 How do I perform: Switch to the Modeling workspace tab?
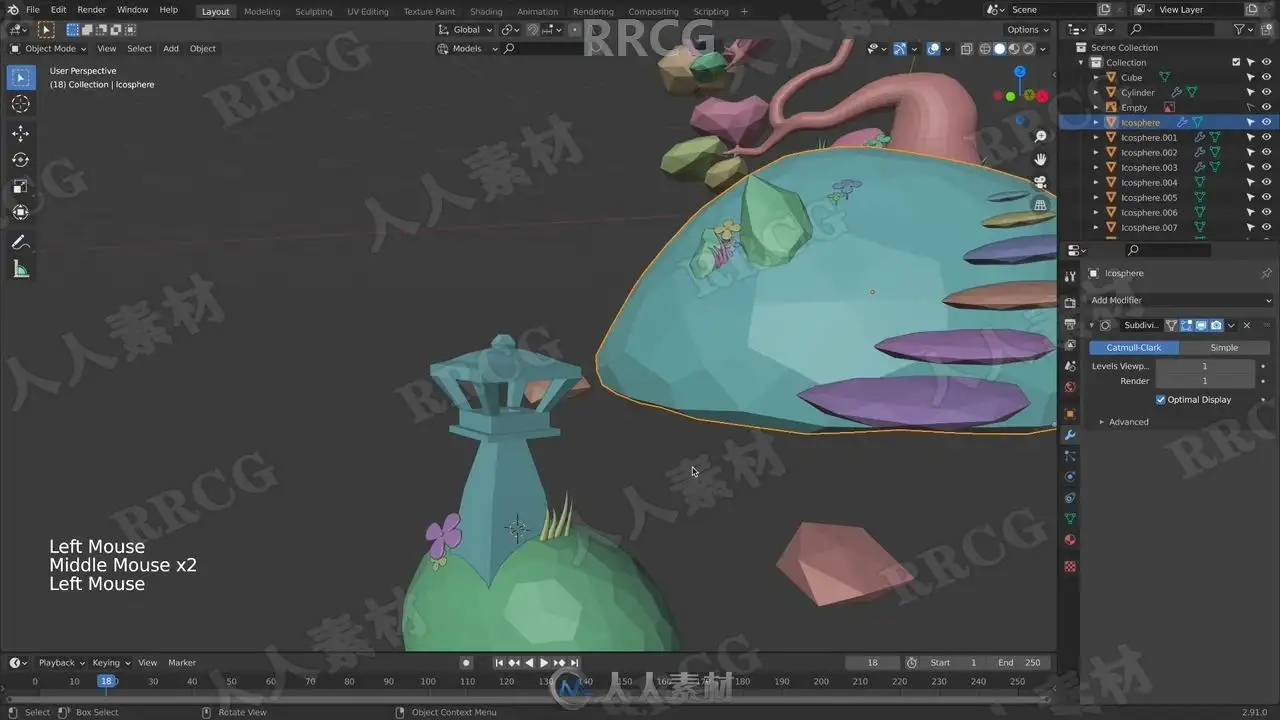pos(262,12)
